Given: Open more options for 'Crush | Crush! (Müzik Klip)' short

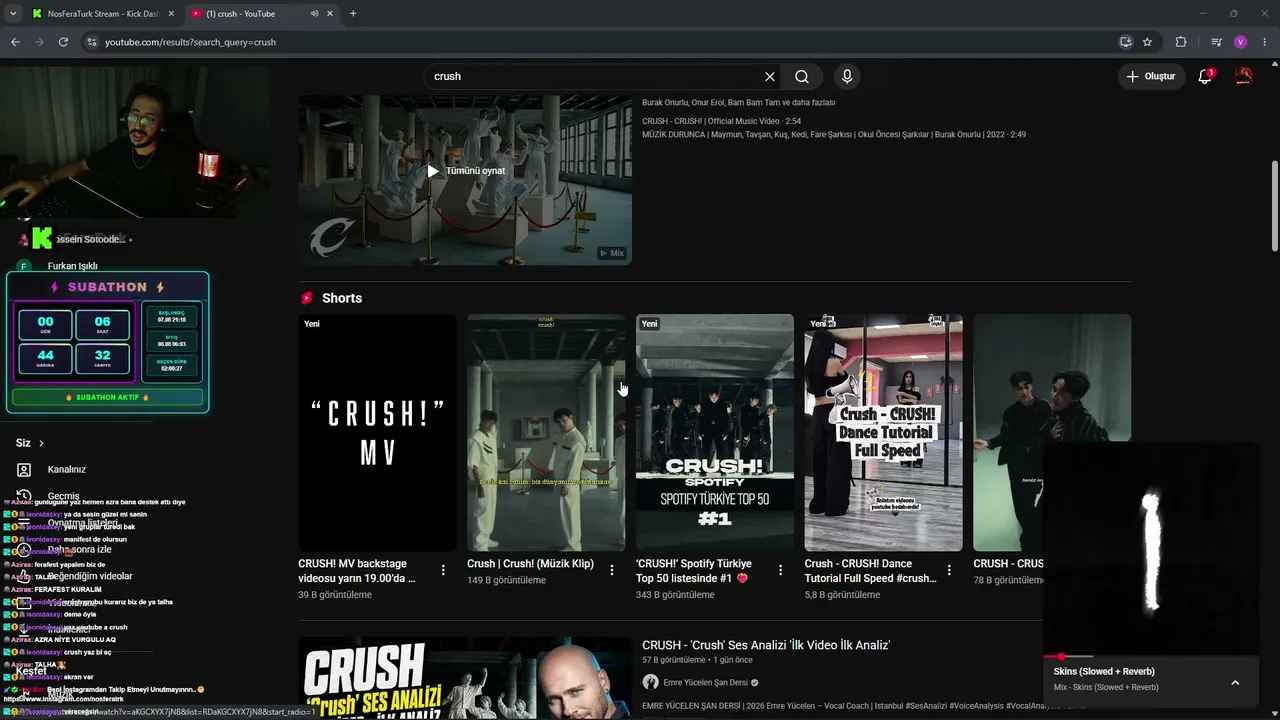Looking at the screenshot, I should [x=612, y=570].
